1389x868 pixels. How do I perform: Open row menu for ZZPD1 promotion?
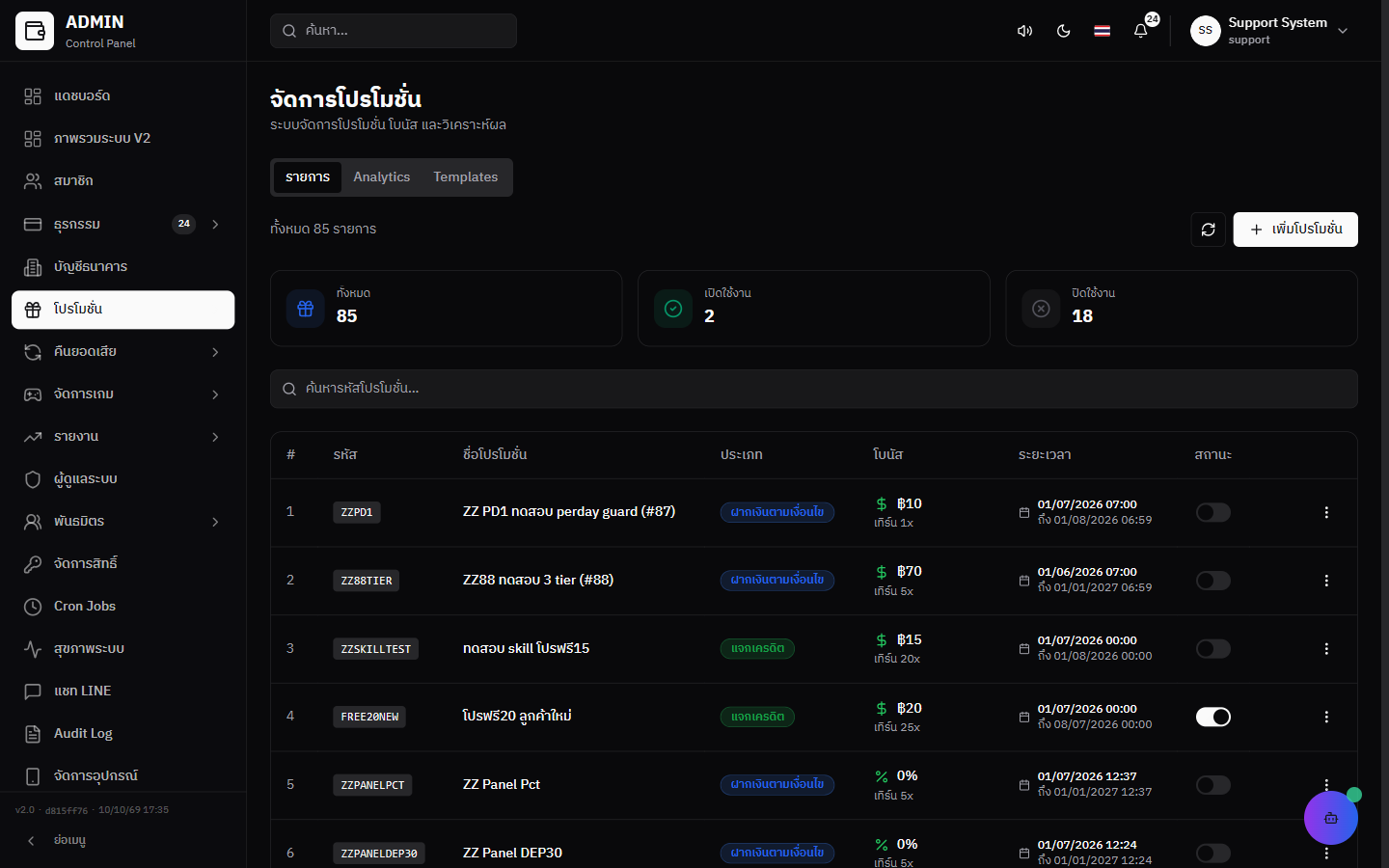click(x=1326, y=512)
